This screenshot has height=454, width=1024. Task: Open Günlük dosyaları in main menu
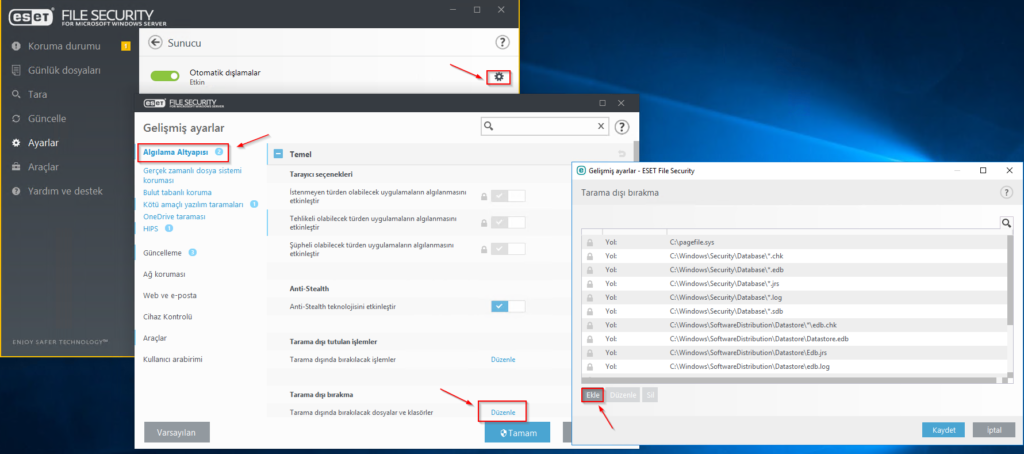click(x=64, y=70)
